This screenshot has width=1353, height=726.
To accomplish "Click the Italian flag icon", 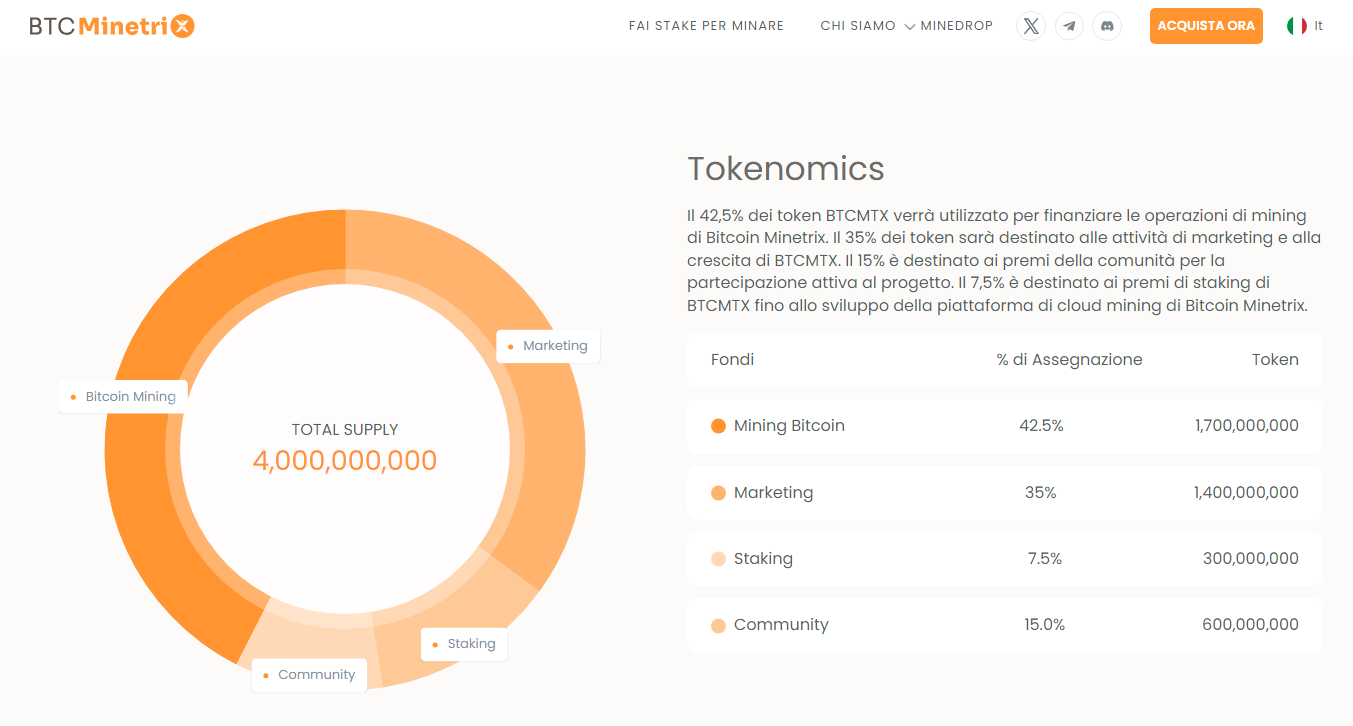I will tap(1297, 26).
